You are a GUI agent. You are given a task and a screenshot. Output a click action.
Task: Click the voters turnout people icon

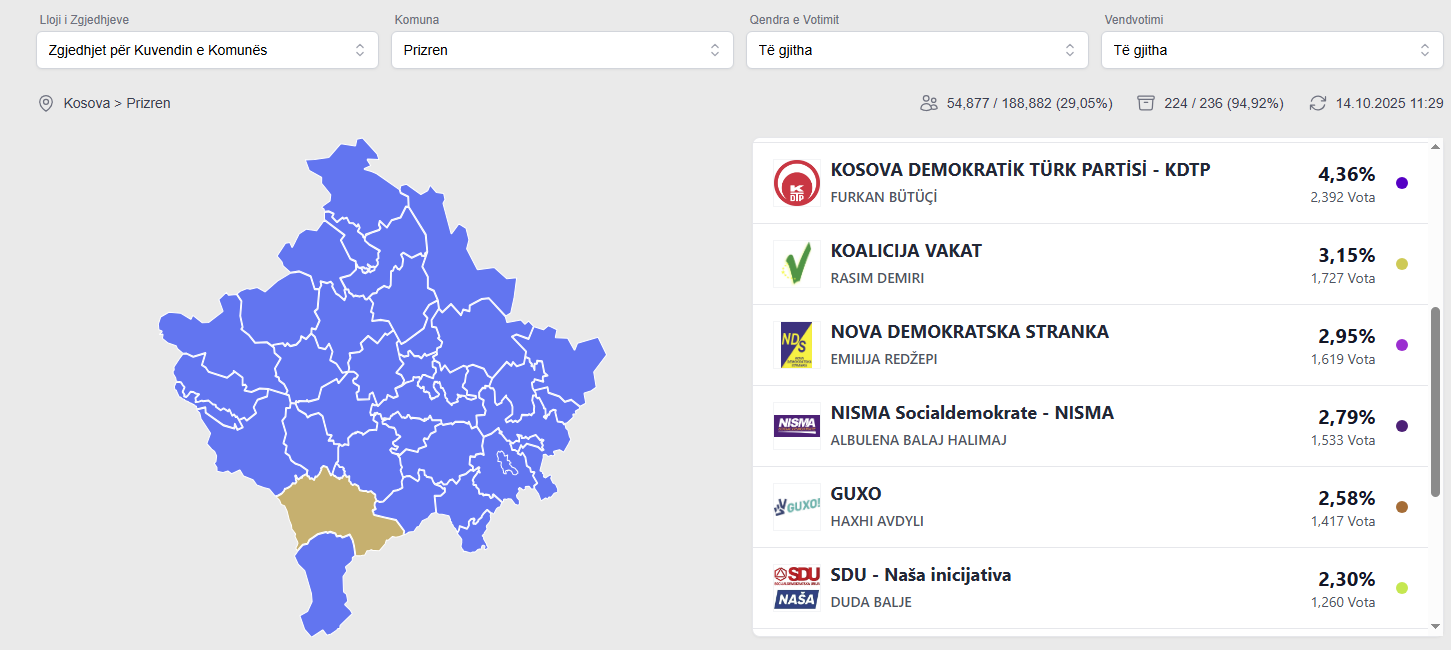coord(929,103)
